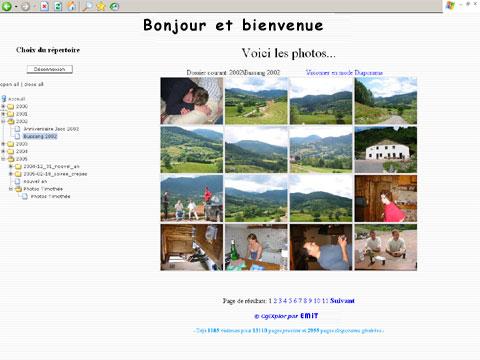
Task: Open thumbnail of man in blue reclining
Action: 321,247
